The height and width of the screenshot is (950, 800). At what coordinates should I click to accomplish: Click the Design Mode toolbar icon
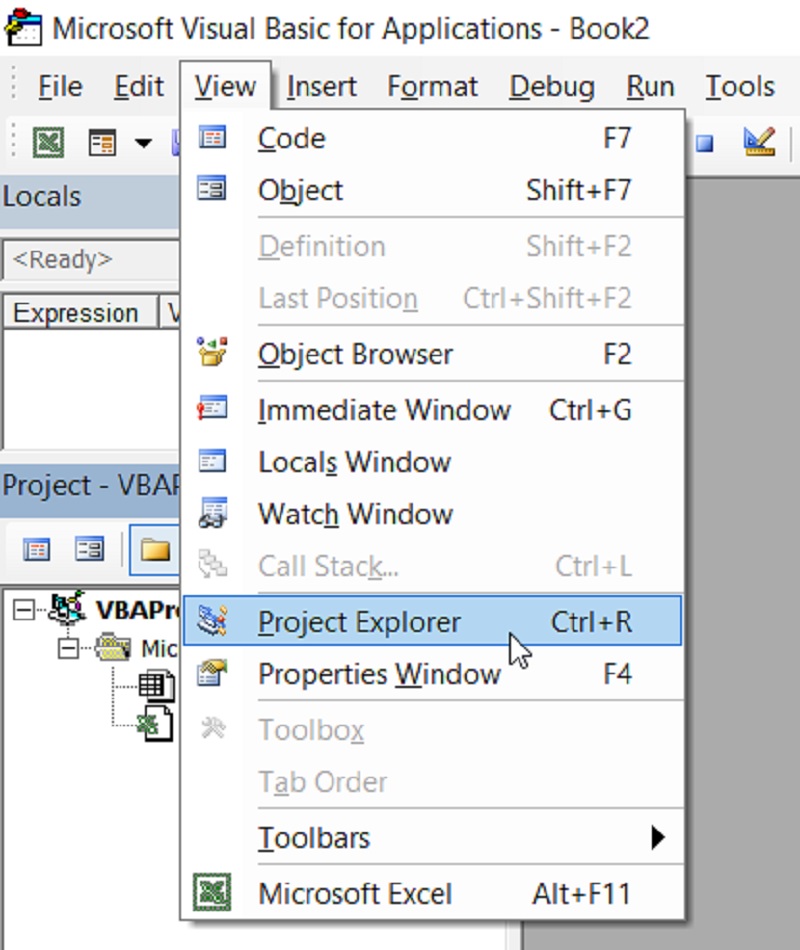pos(760,142)
